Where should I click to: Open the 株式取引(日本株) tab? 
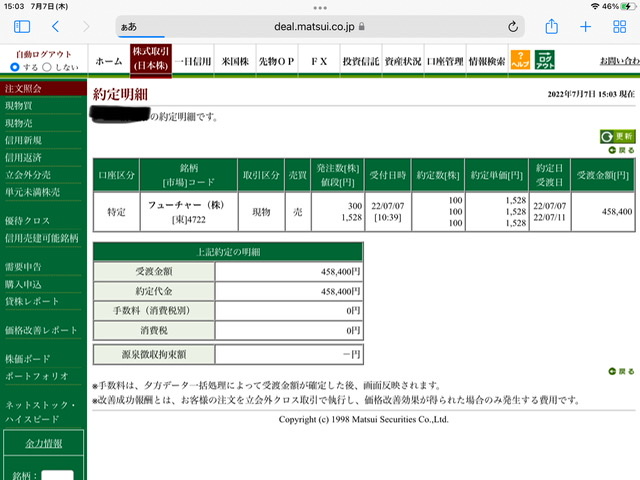151,60
